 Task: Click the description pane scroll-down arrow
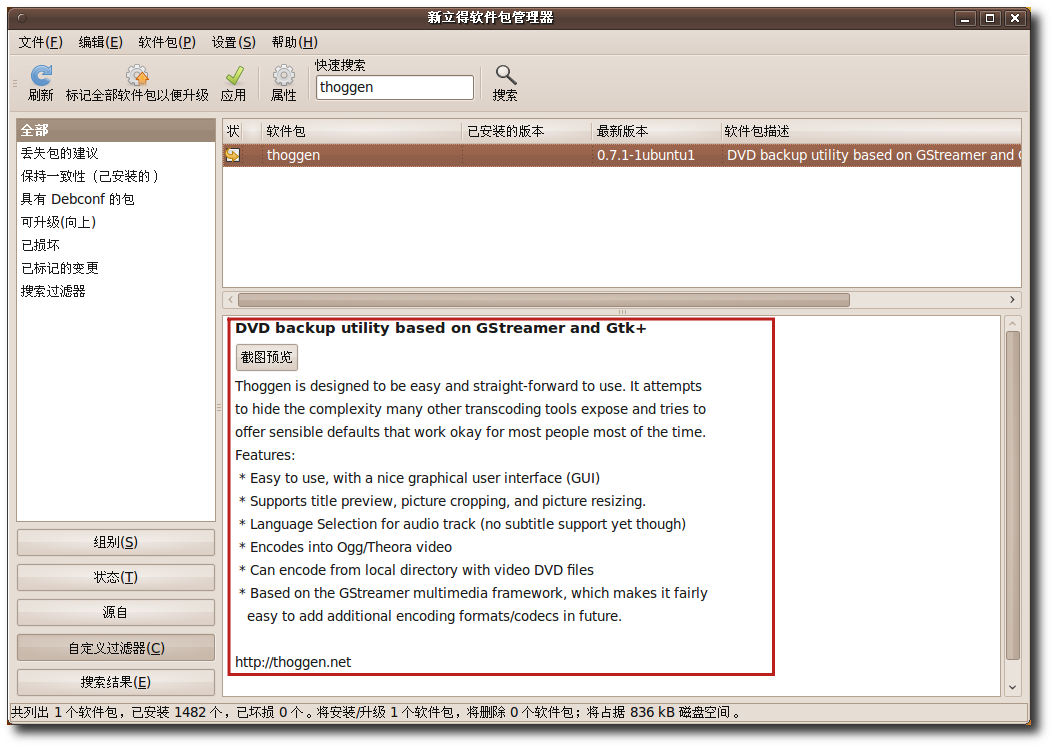pos(1012,688)
